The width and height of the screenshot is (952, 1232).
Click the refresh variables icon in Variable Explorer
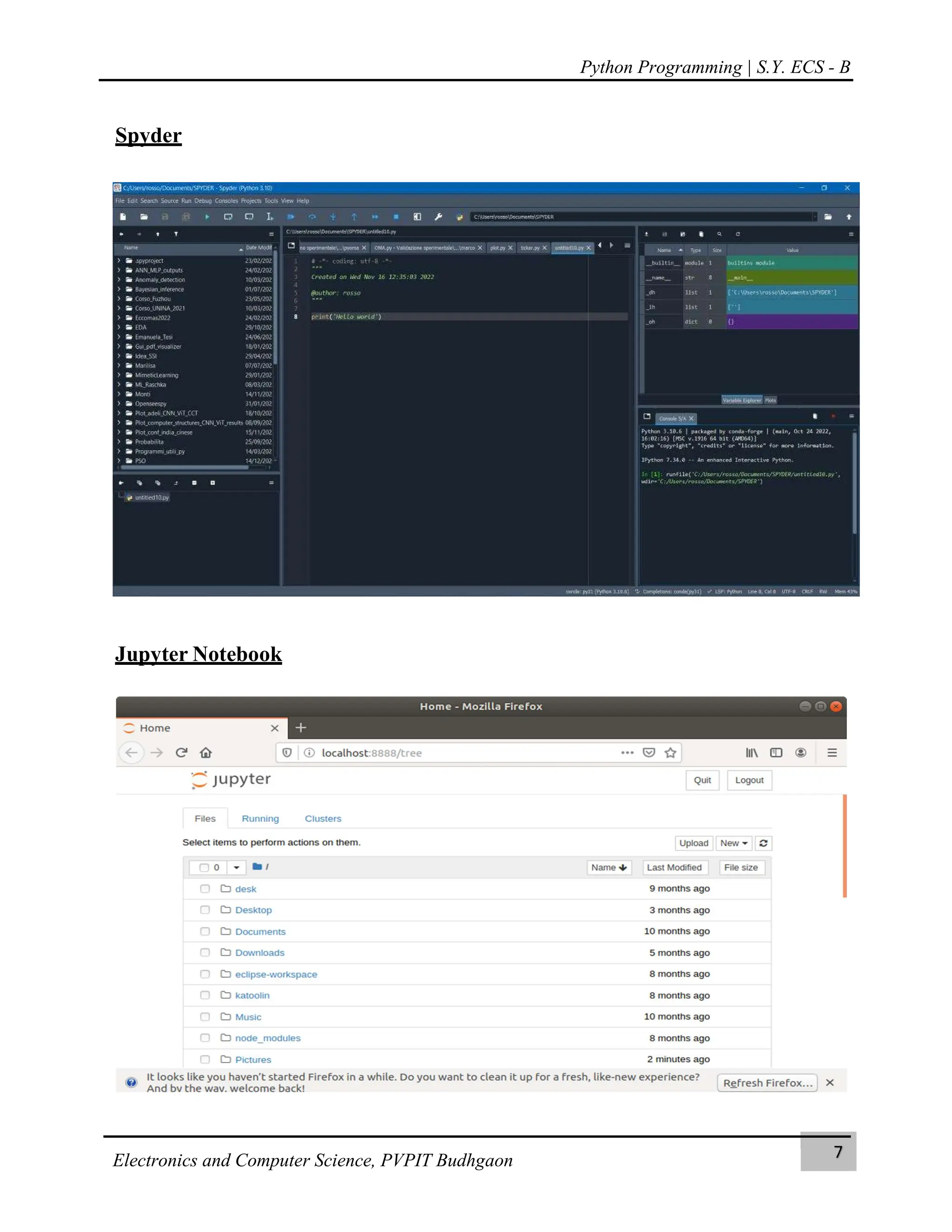(738, 233)
